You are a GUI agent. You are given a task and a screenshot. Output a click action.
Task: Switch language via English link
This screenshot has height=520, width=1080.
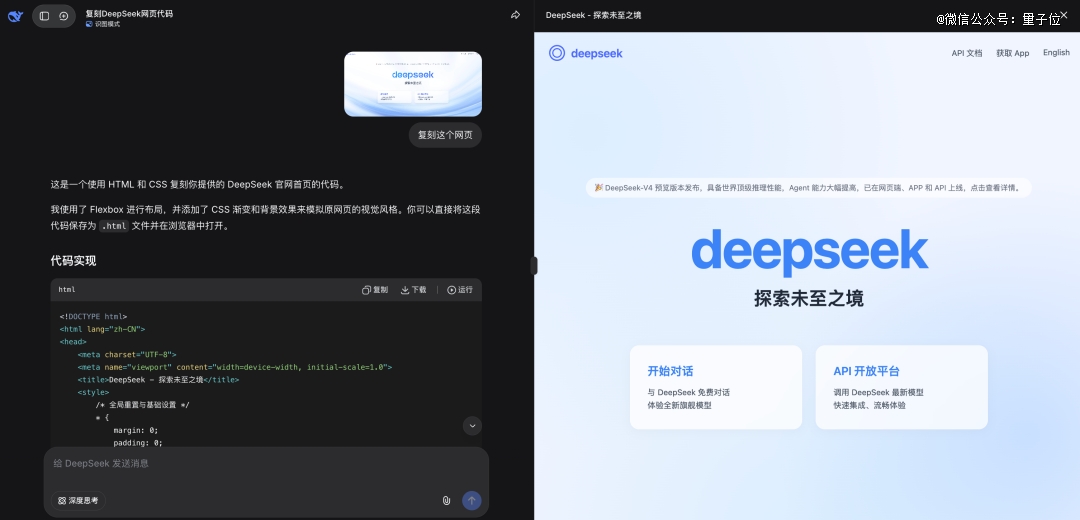point(1056,53)
